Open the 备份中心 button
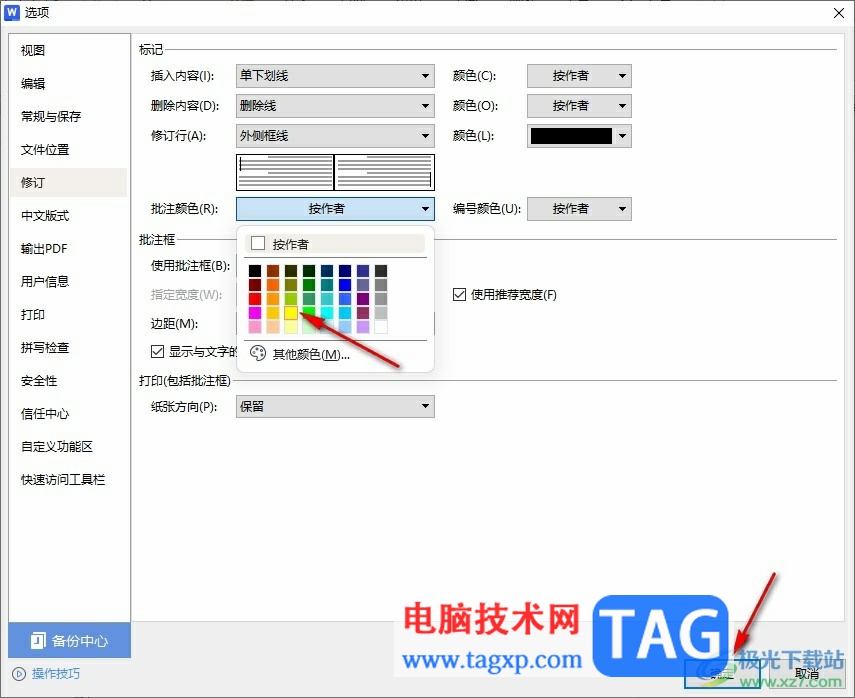 [69, 640]
